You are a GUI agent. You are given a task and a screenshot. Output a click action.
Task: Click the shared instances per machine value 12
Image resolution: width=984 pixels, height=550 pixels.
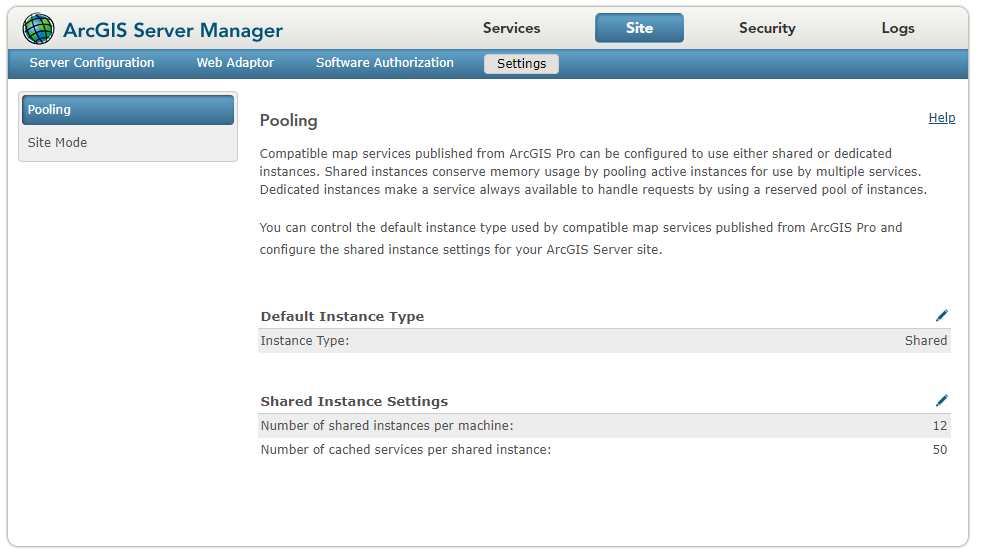coord(939,426)
